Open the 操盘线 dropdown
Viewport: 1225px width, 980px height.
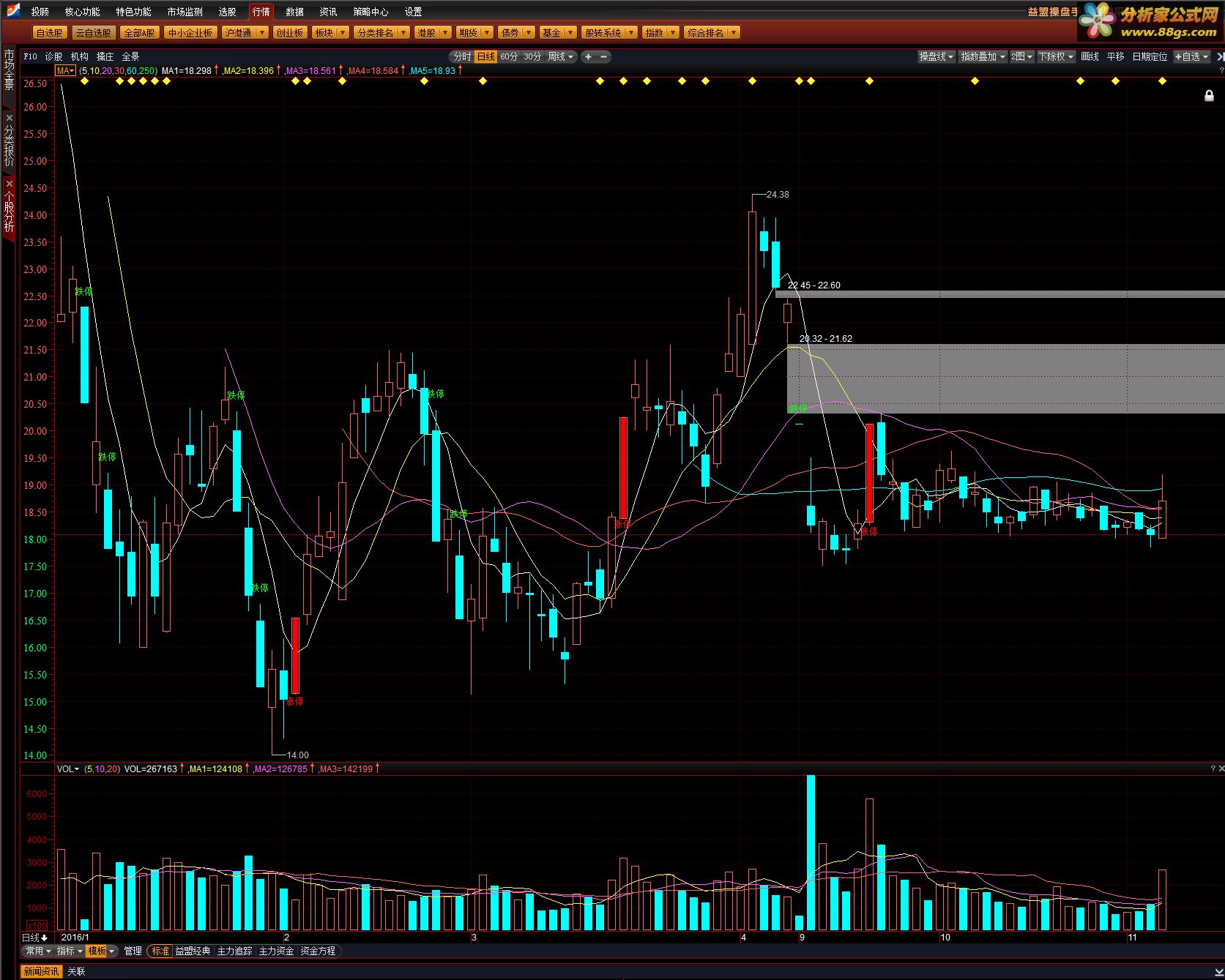pos(937,56)
